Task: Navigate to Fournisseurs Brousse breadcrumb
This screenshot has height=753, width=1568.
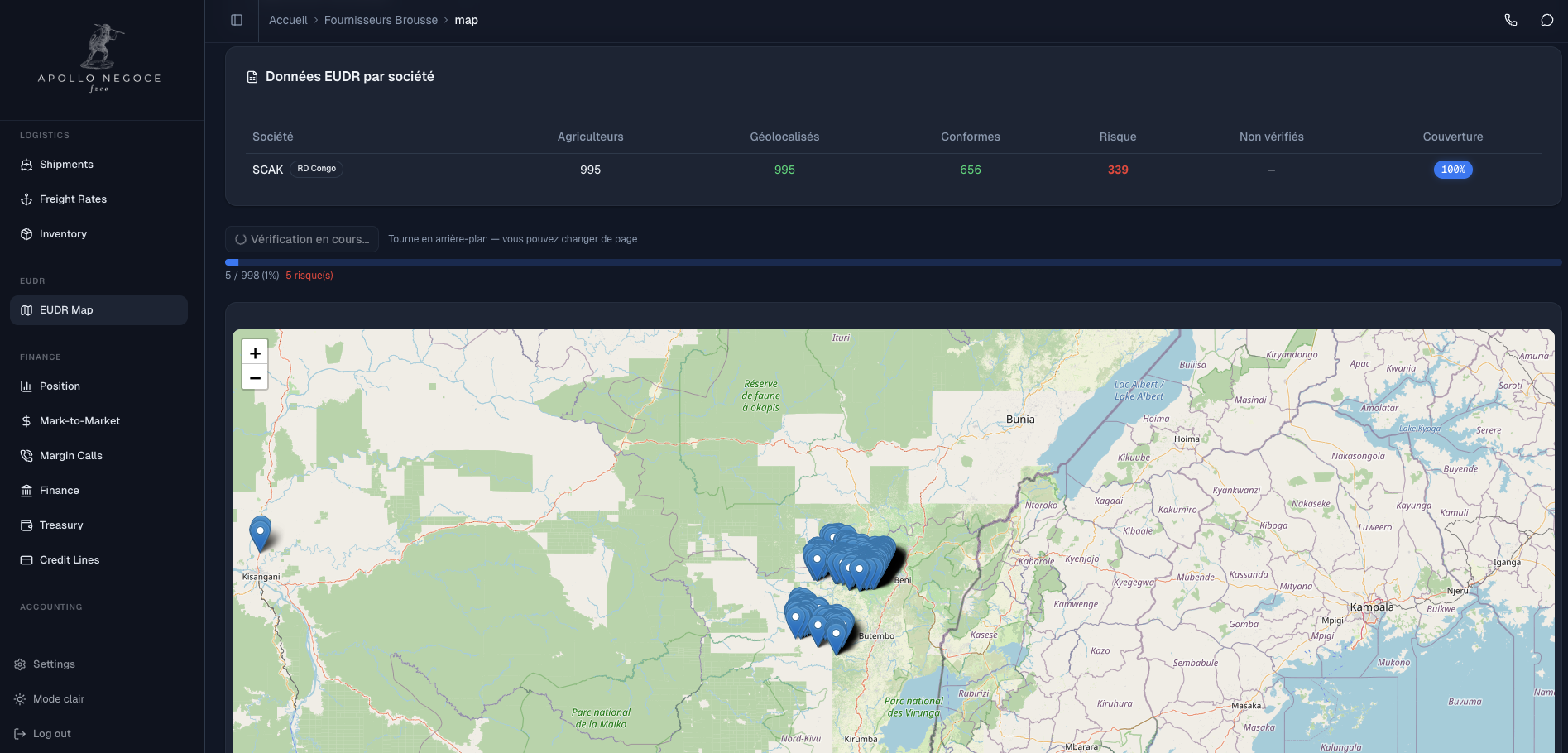Action: click(x=381, y=20)
